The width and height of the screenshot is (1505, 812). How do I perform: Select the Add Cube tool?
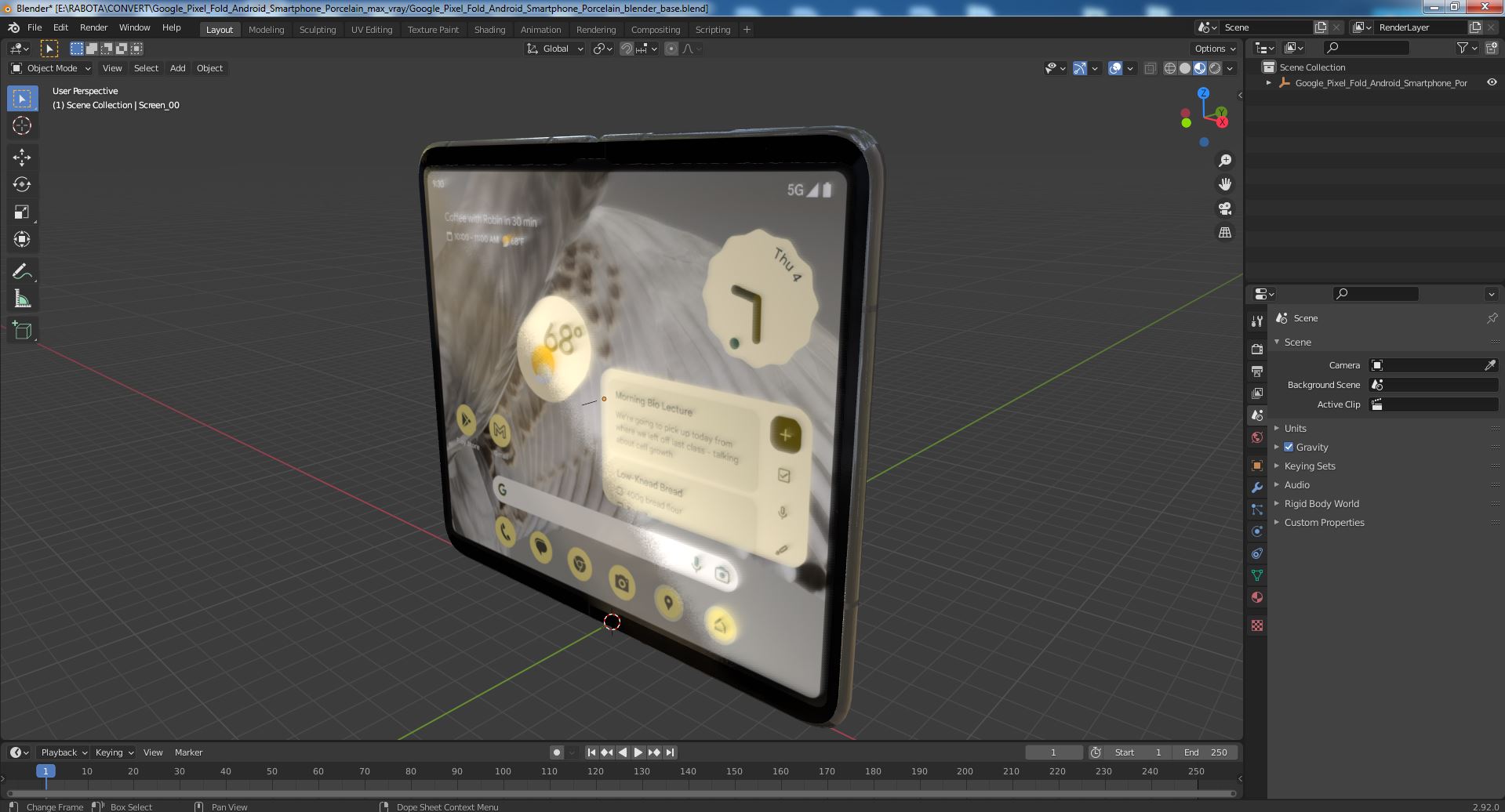(x=22, y=331)
